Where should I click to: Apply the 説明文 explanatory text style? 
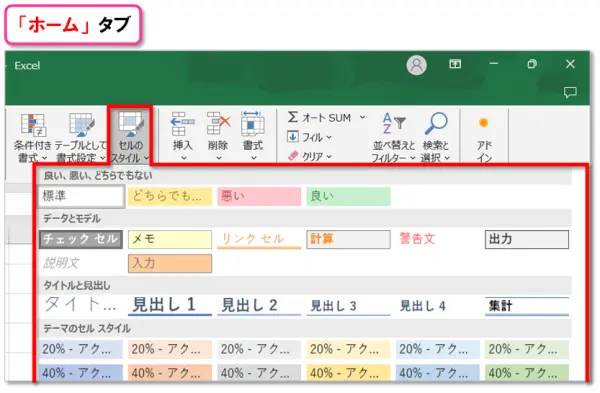point(81,263)
